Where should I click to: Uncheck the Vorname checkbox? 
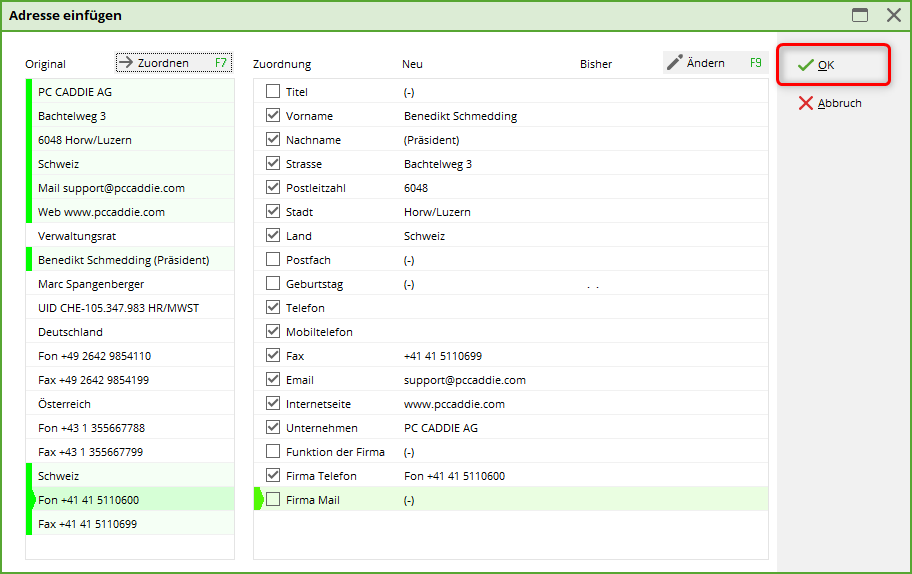click(x=273, y=116)
